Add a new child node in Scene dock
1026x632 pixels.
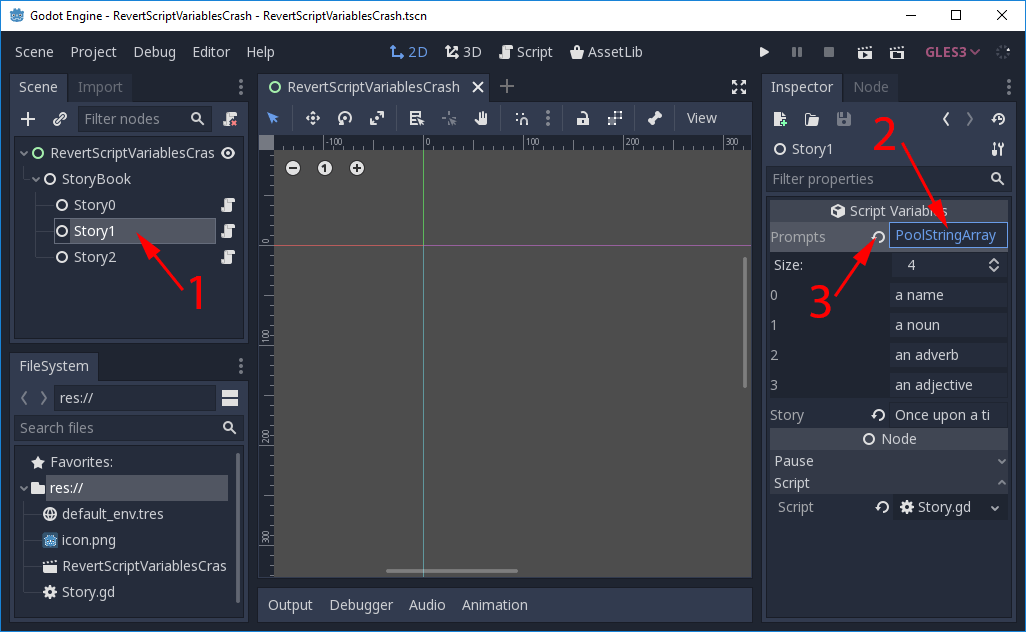coord(26,118)
